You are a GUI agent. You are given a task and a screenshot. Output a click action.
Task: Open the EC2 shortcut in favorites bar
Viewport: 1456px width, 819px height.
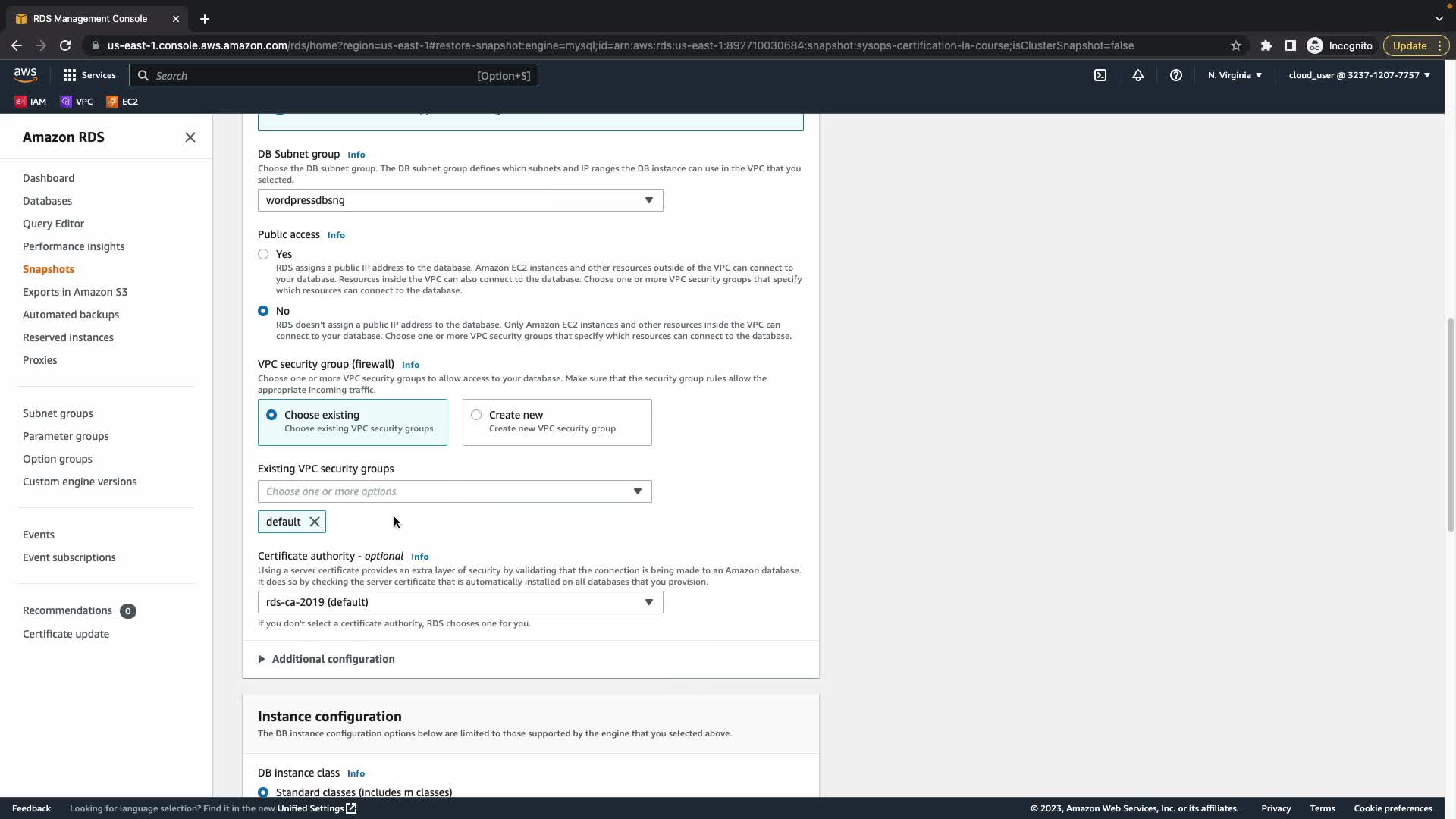point(122,102)
